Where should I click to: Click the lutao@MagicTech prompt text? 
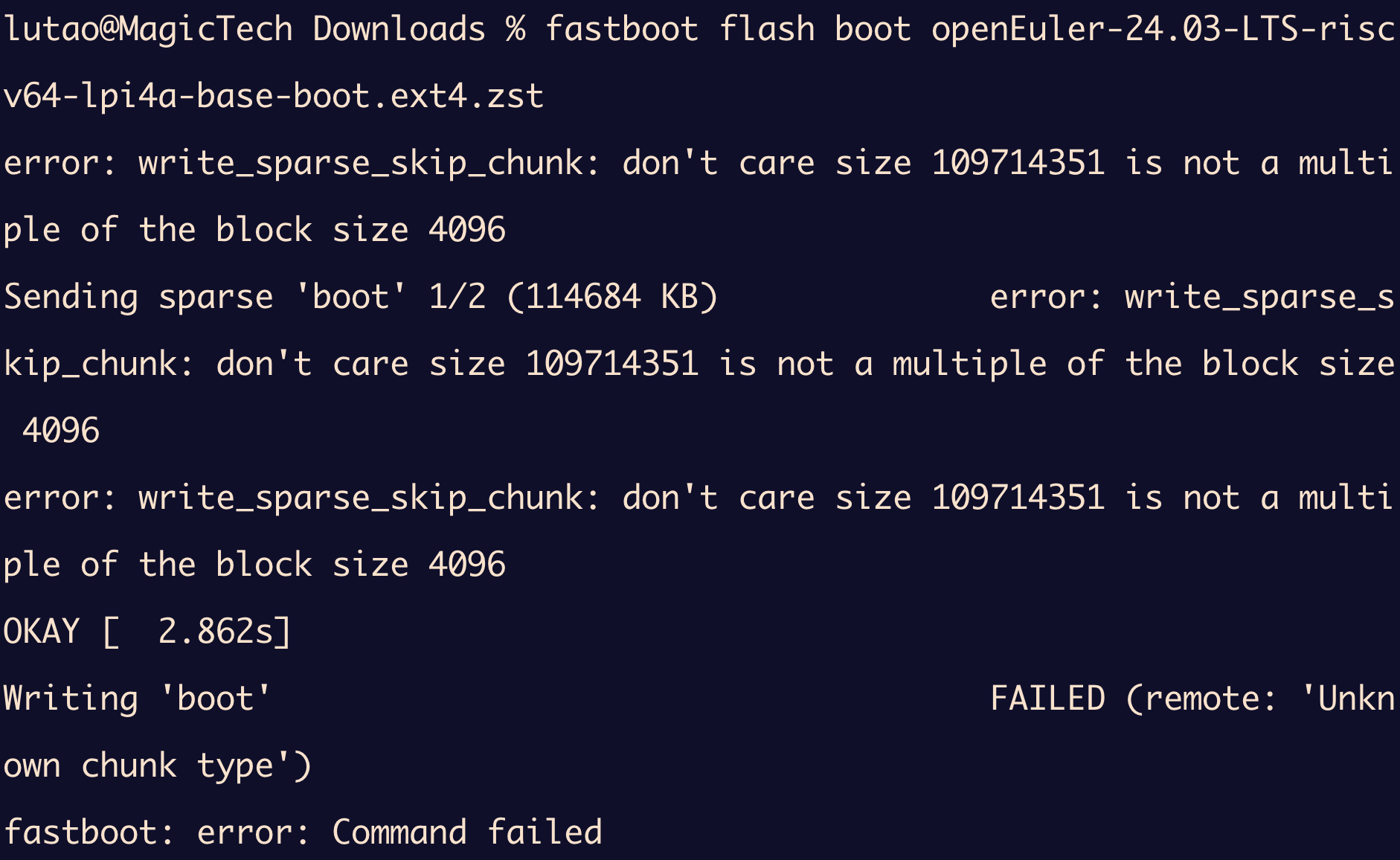148,30
